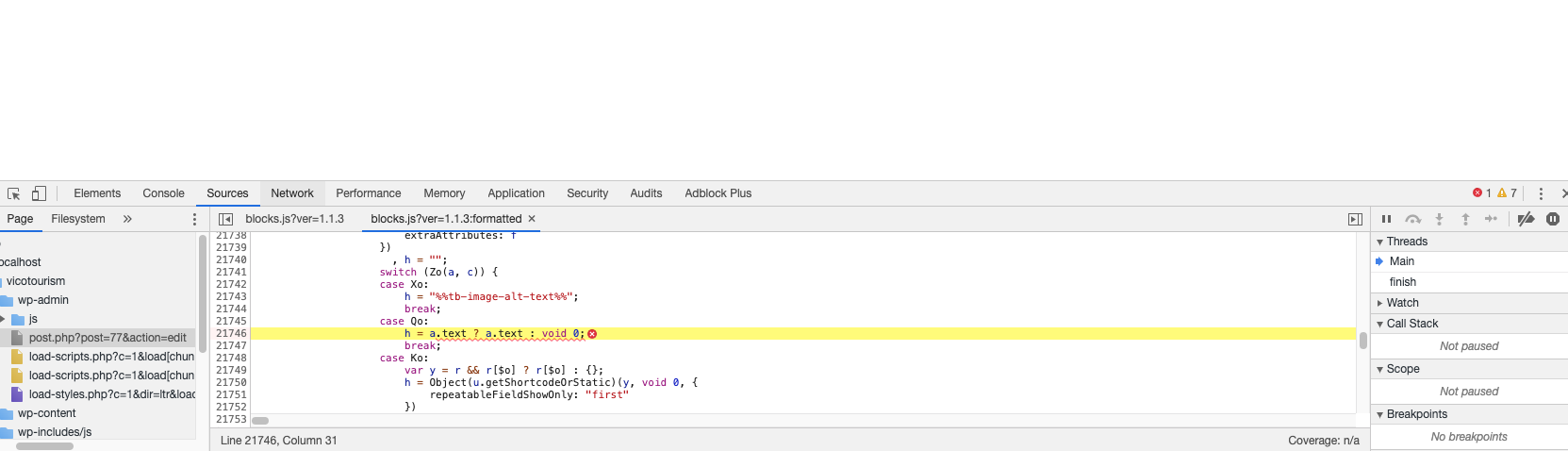1568x451 pixels.
Task: Toggle deactivate breakpoints
Action: (x=1526, y=219)
